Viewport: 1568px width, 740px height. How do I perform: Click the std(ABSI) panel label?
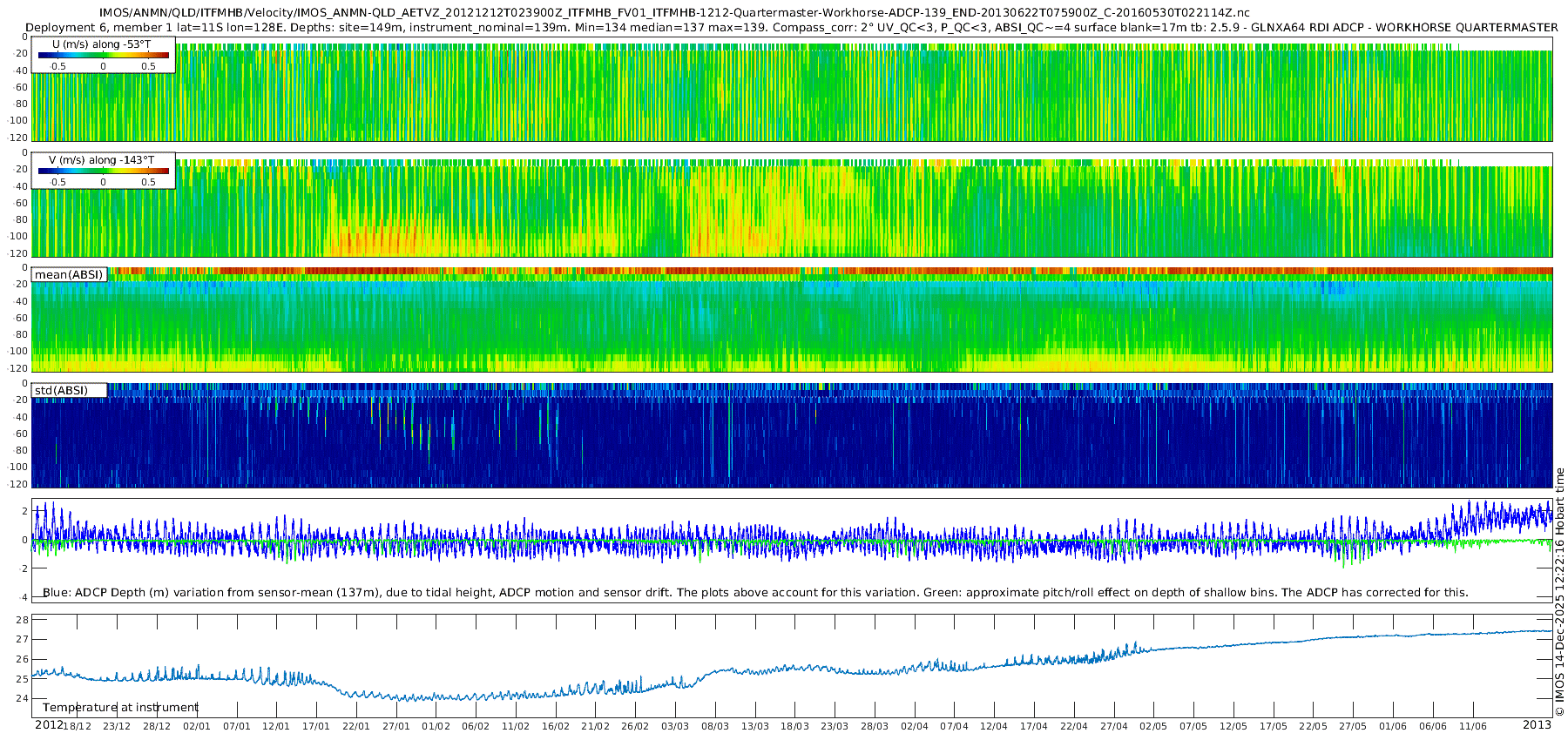coord(61,391)
